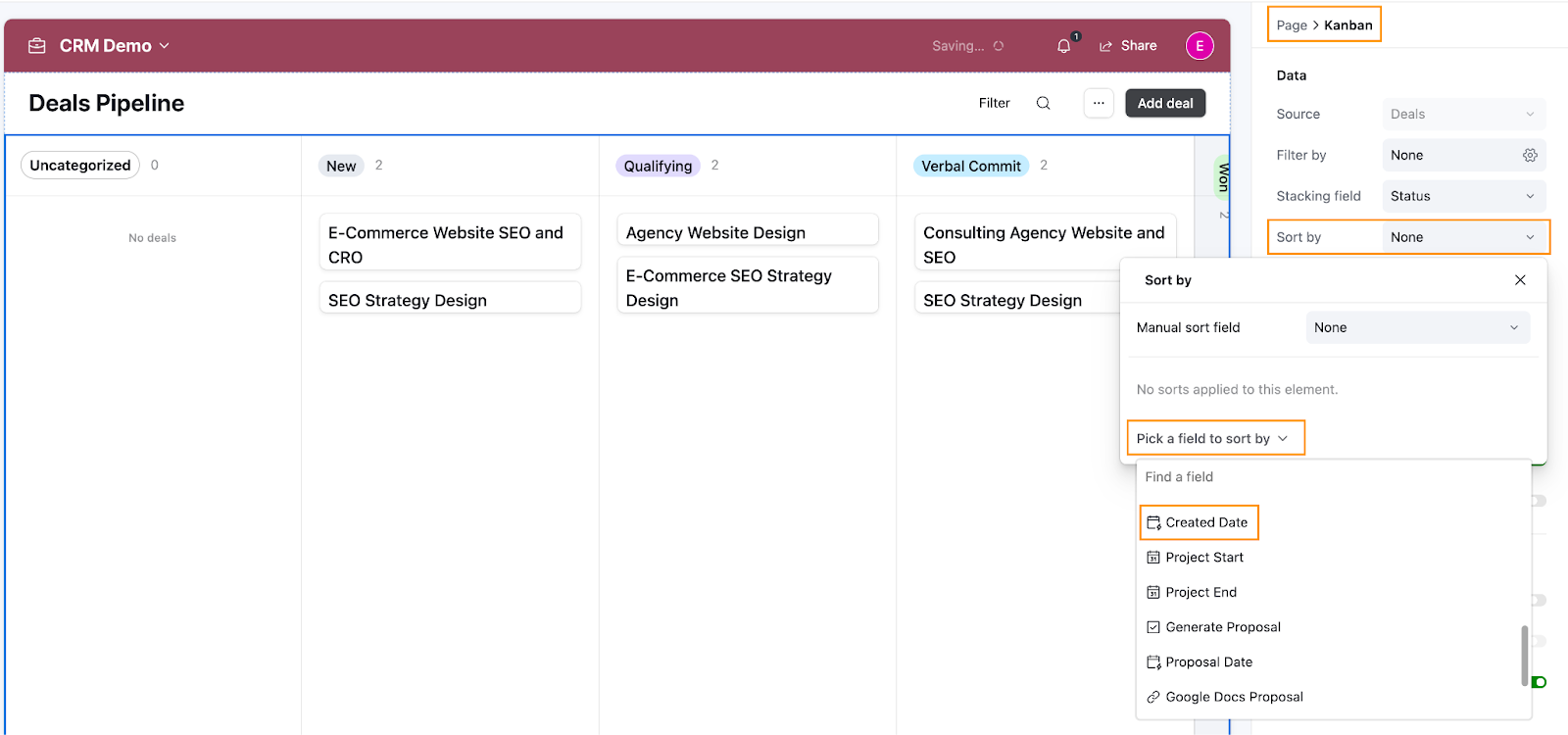The height and width of the screenshot is (735, 1568).
Task: Select Google Docs Proposal field option
Action: (1225, 697)
